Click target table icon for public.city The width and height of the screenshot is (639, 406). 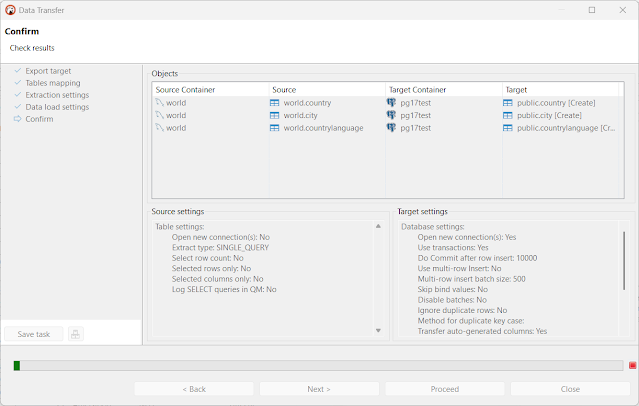click(508, 115)
